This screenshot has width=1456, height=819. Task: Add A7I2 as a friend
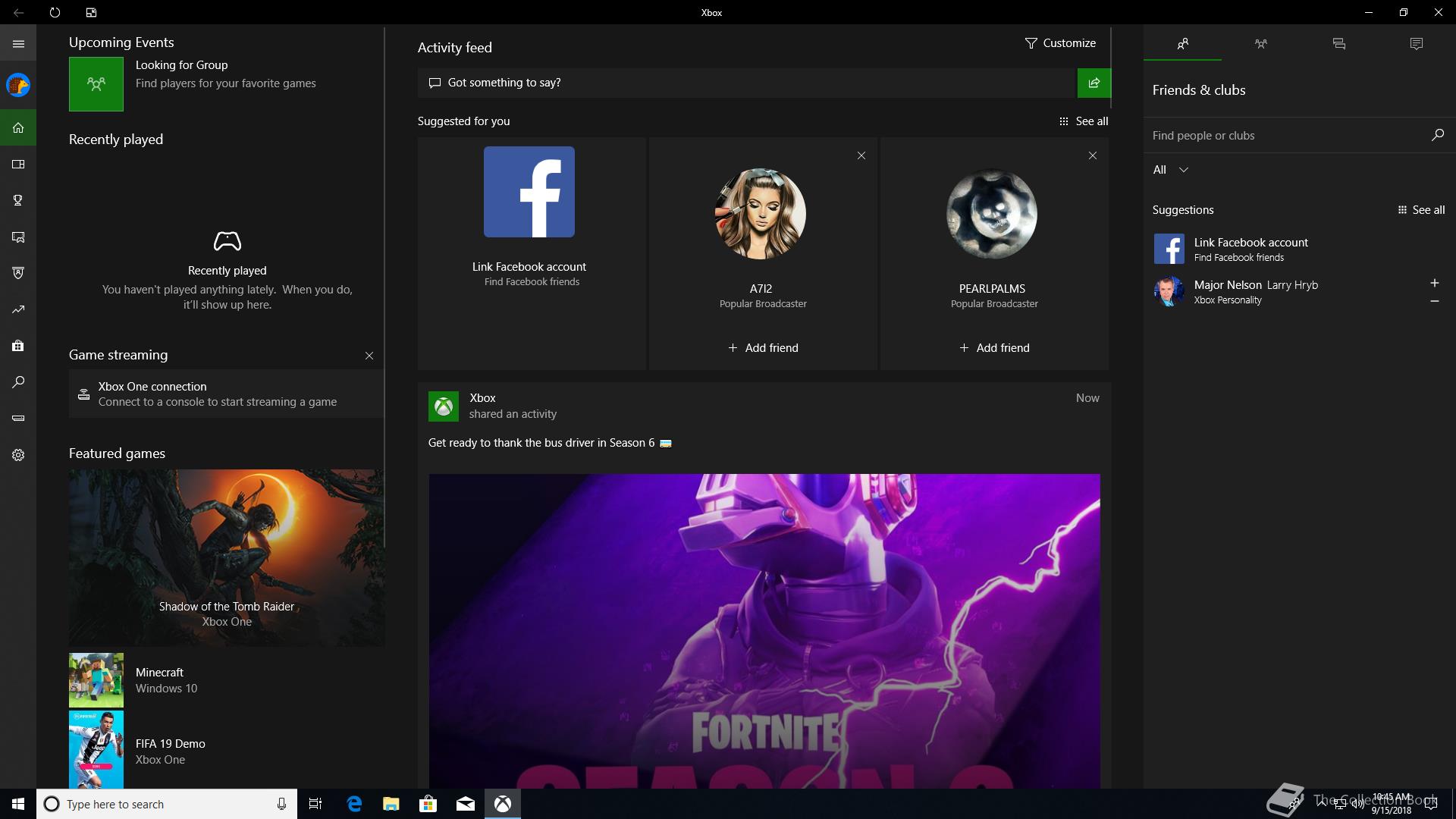(x=763, y=348)
